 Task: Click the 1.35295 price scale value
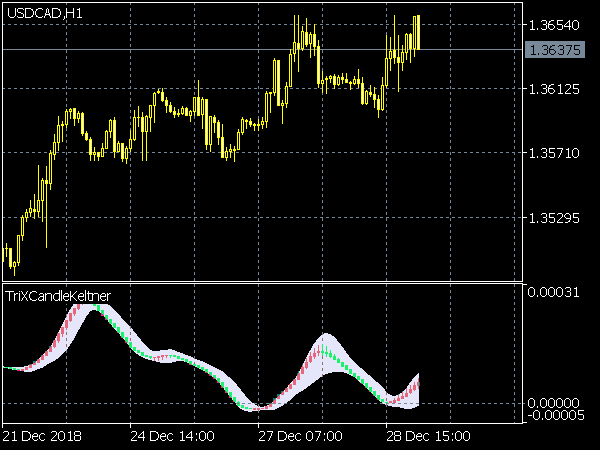(554, 218)
